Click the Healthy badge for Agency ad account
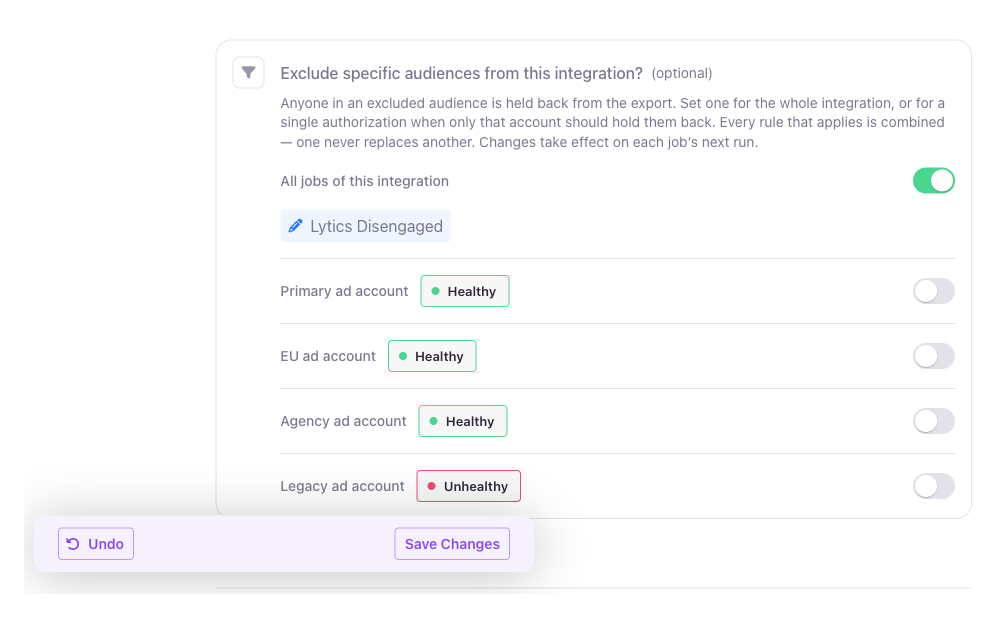 pyautogui.click(x=463, y=421)
